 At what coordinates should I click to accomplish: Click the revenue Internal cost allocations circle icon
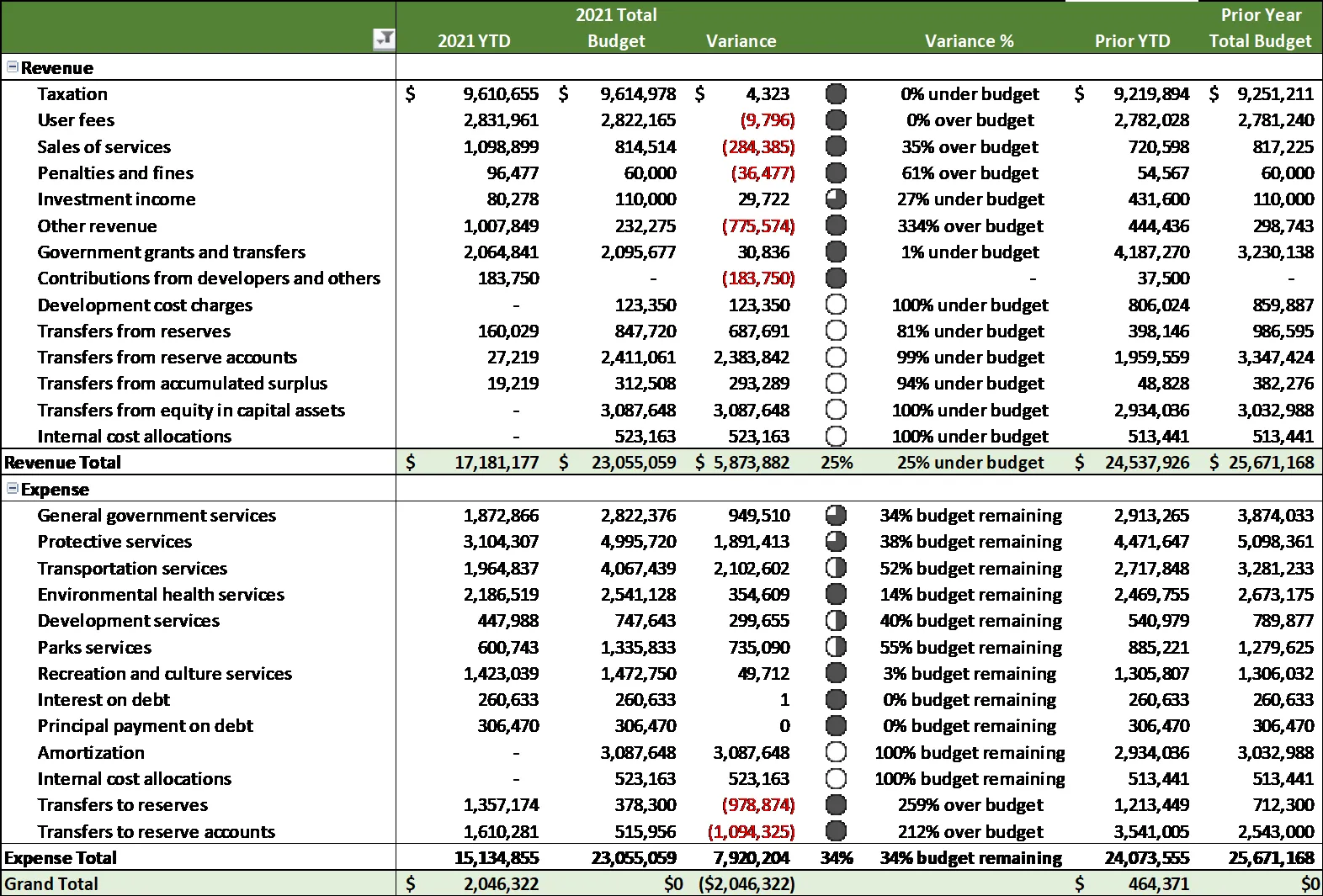[x=836, y=436]
